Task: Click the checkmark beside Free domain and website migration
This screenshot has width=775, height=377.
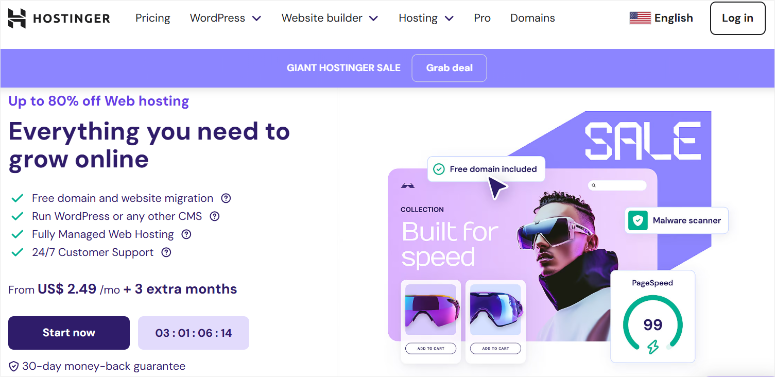Action: coord(17,198)
